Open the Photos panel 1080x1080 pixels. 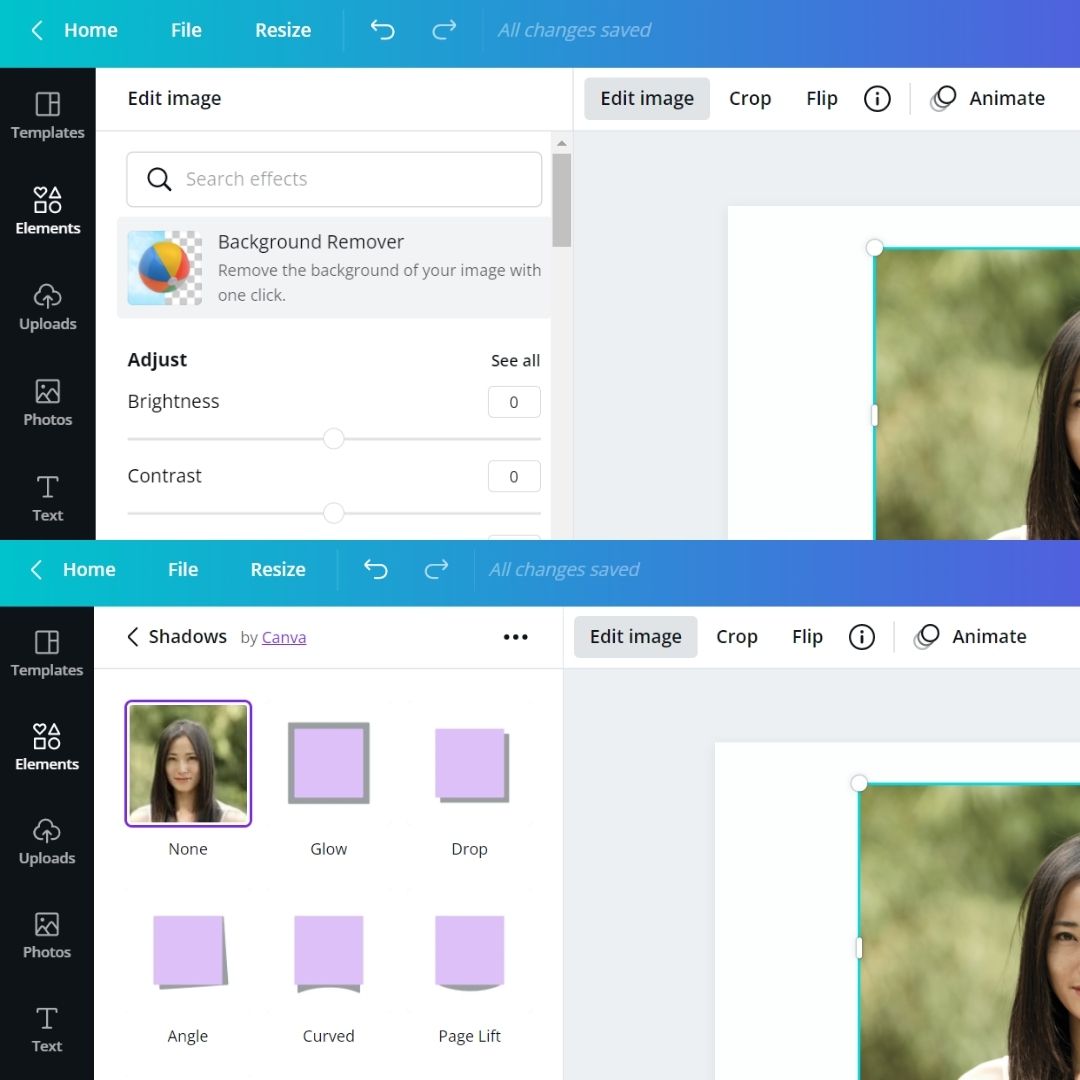tap(47, 402)
